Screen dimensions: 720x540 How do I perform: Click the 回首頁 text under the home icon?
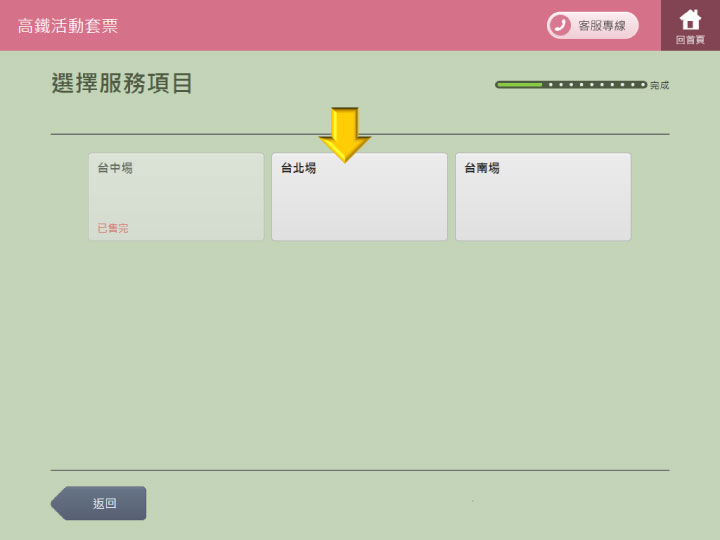(x=690, y=40)
